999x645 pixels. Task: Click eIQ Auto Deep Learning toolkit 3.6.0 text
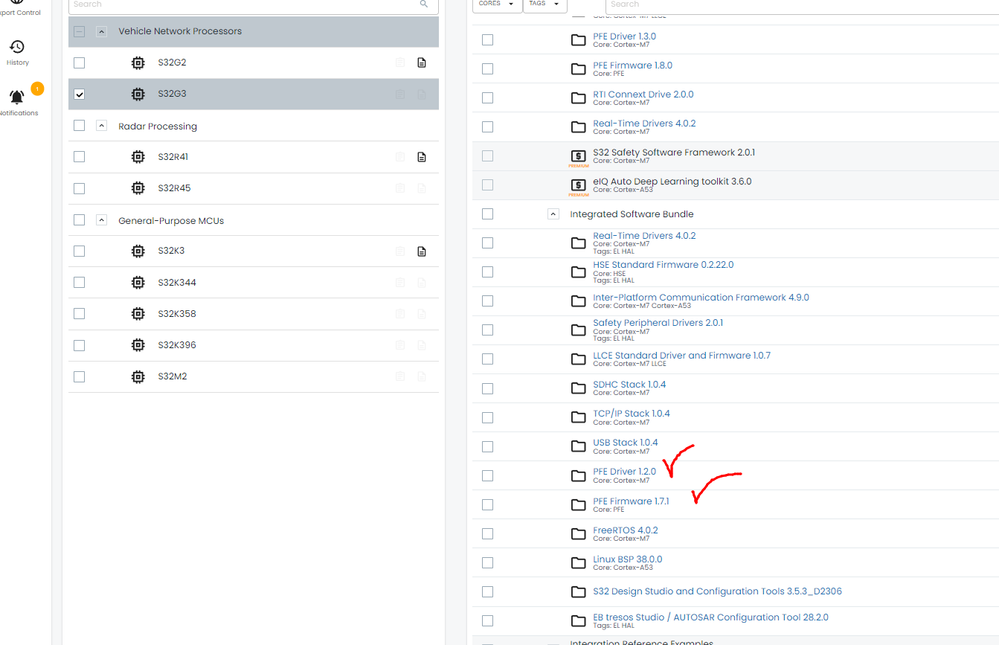[672, 181]
